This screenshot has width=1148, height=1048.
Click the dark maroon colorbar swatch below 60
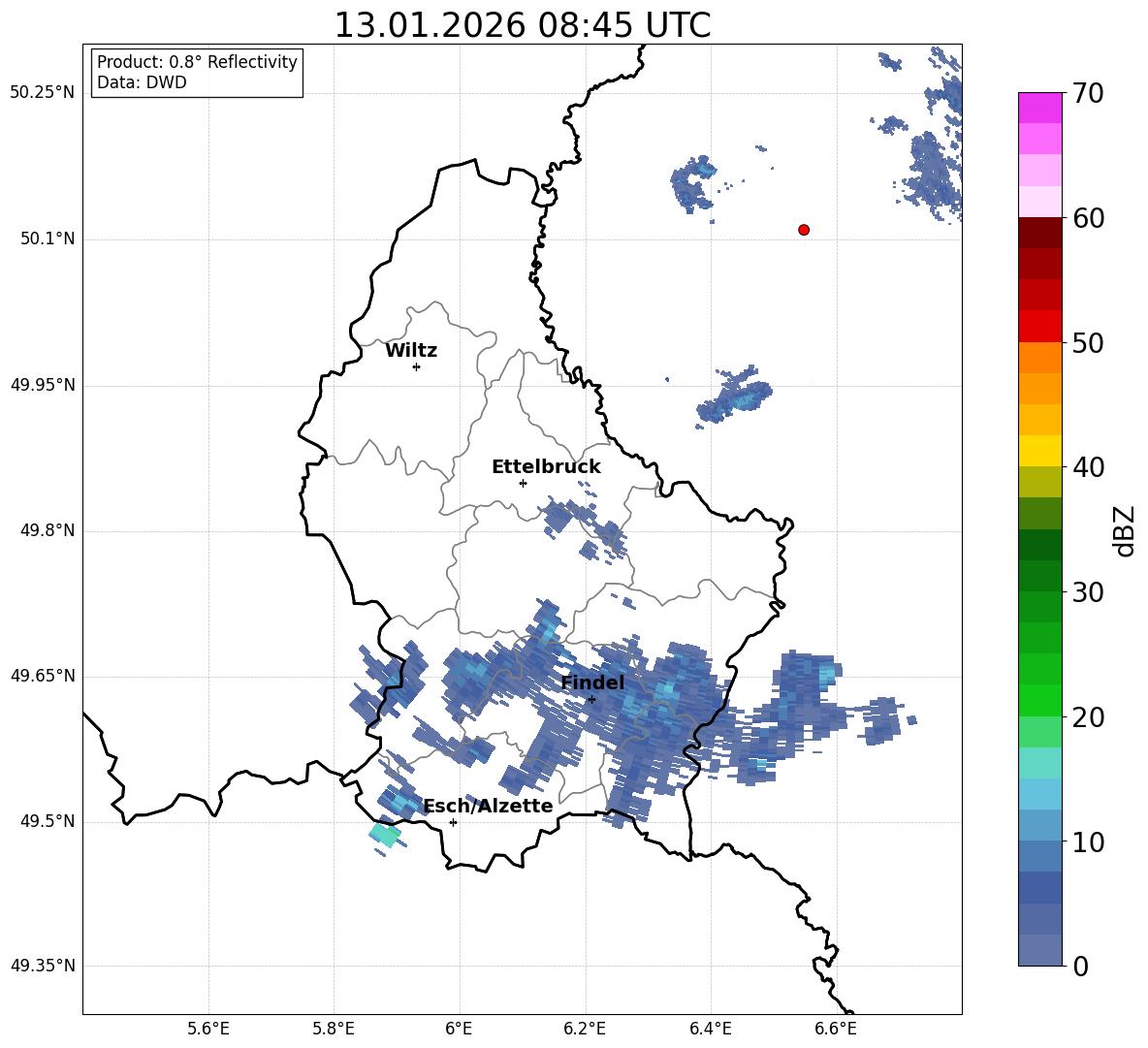1039,233
